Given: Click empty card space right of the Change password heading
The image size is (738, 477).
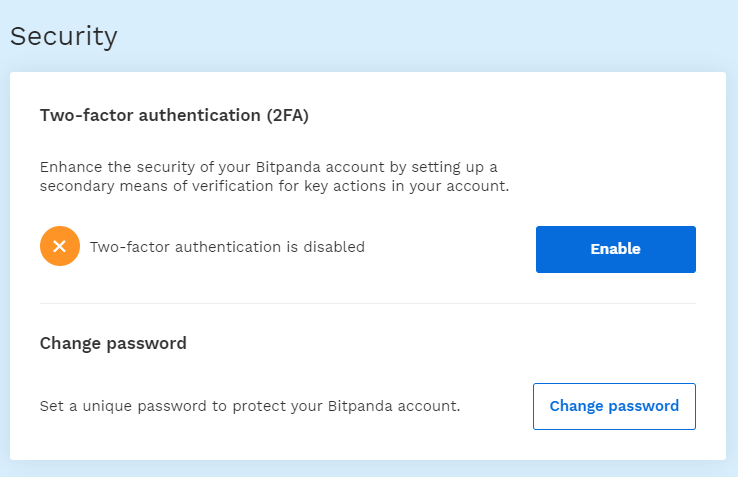Looking at the screenshot, I should point(438,343).
